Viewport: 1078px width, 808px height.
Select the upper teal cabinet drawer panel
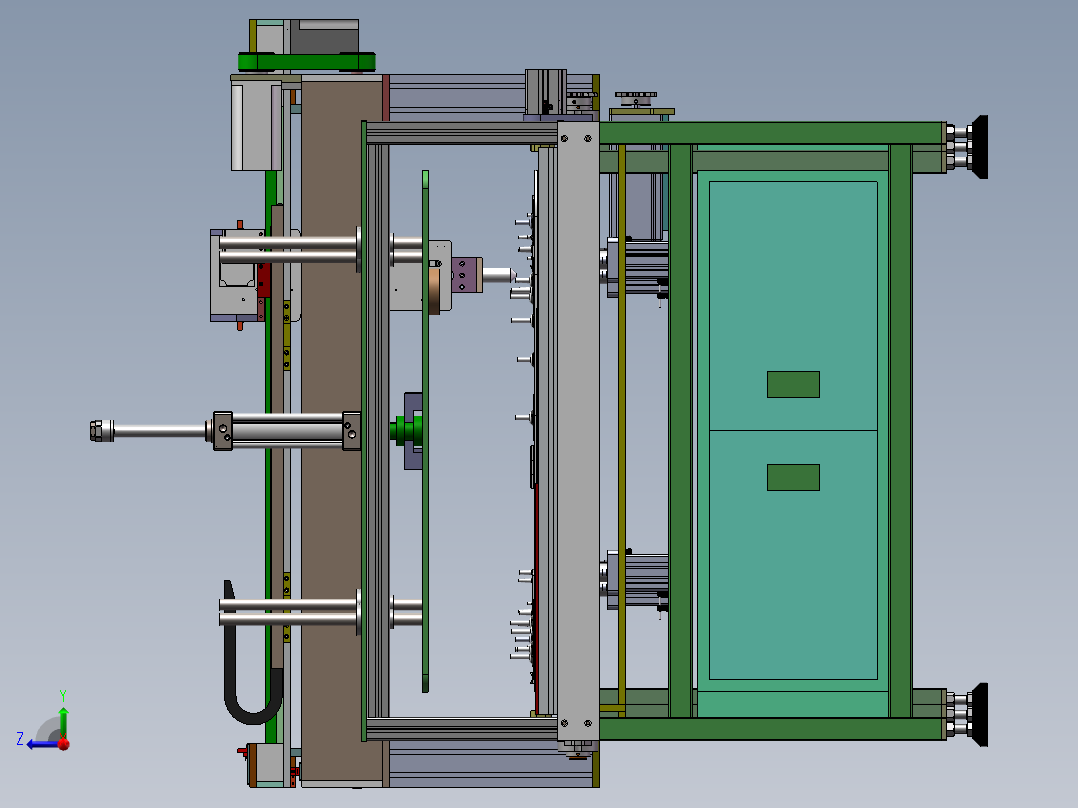point(793,306)
